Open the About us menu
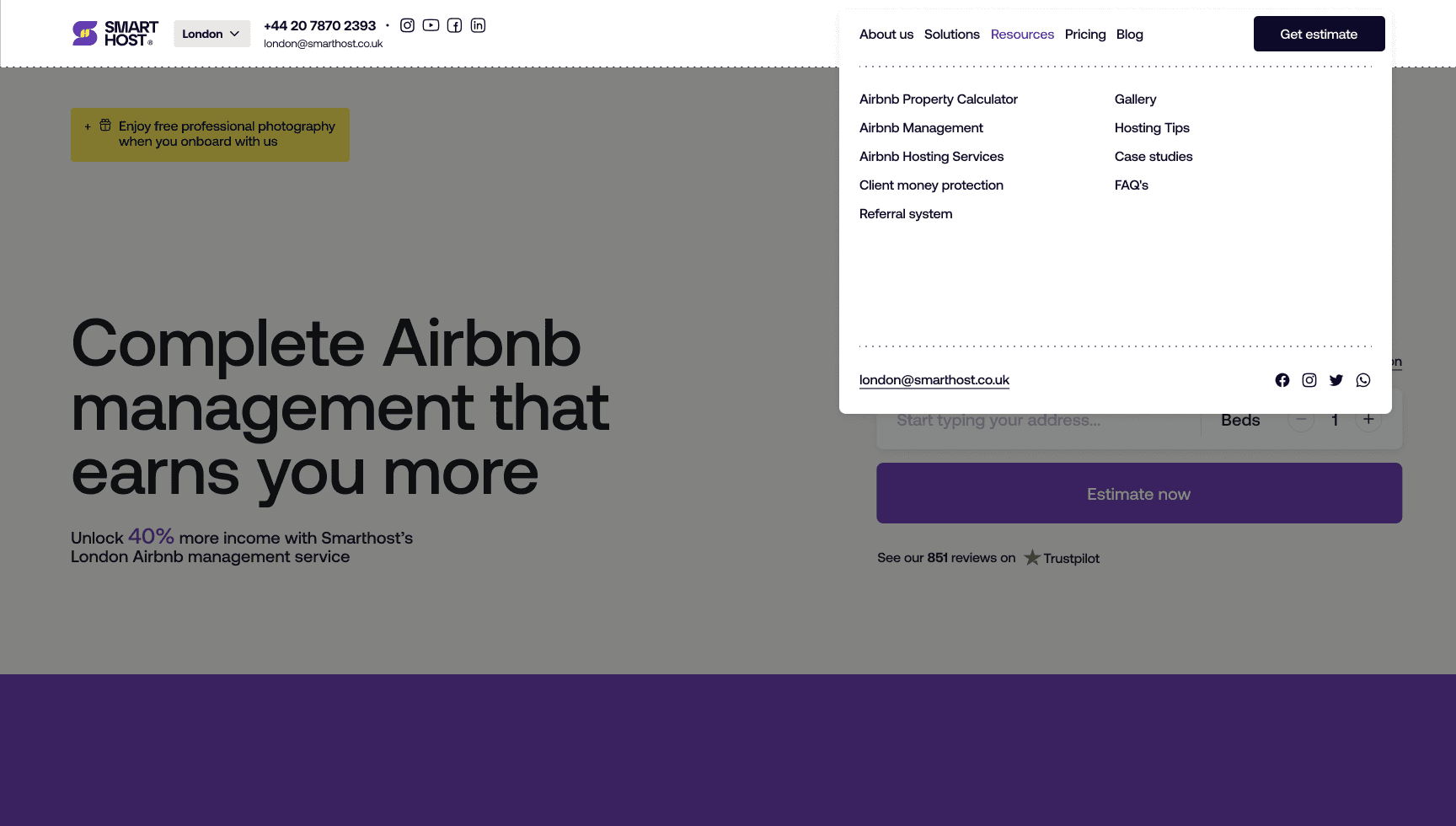 coord(886,35)
